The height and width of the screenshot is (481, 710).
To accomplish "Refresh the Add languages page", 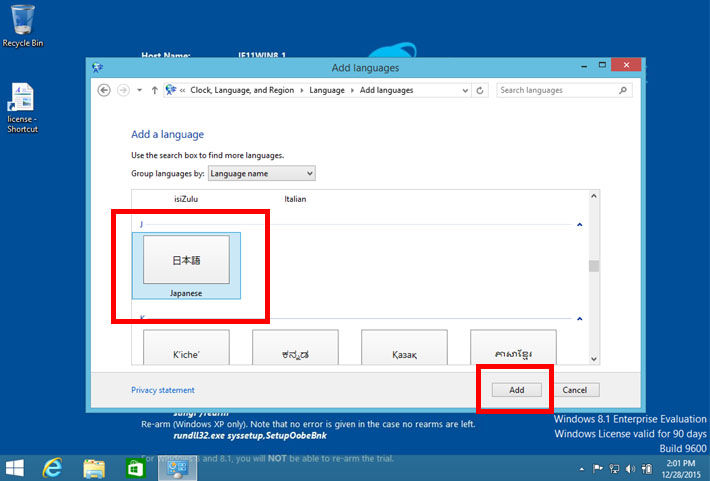I will [x=481, y=90].
